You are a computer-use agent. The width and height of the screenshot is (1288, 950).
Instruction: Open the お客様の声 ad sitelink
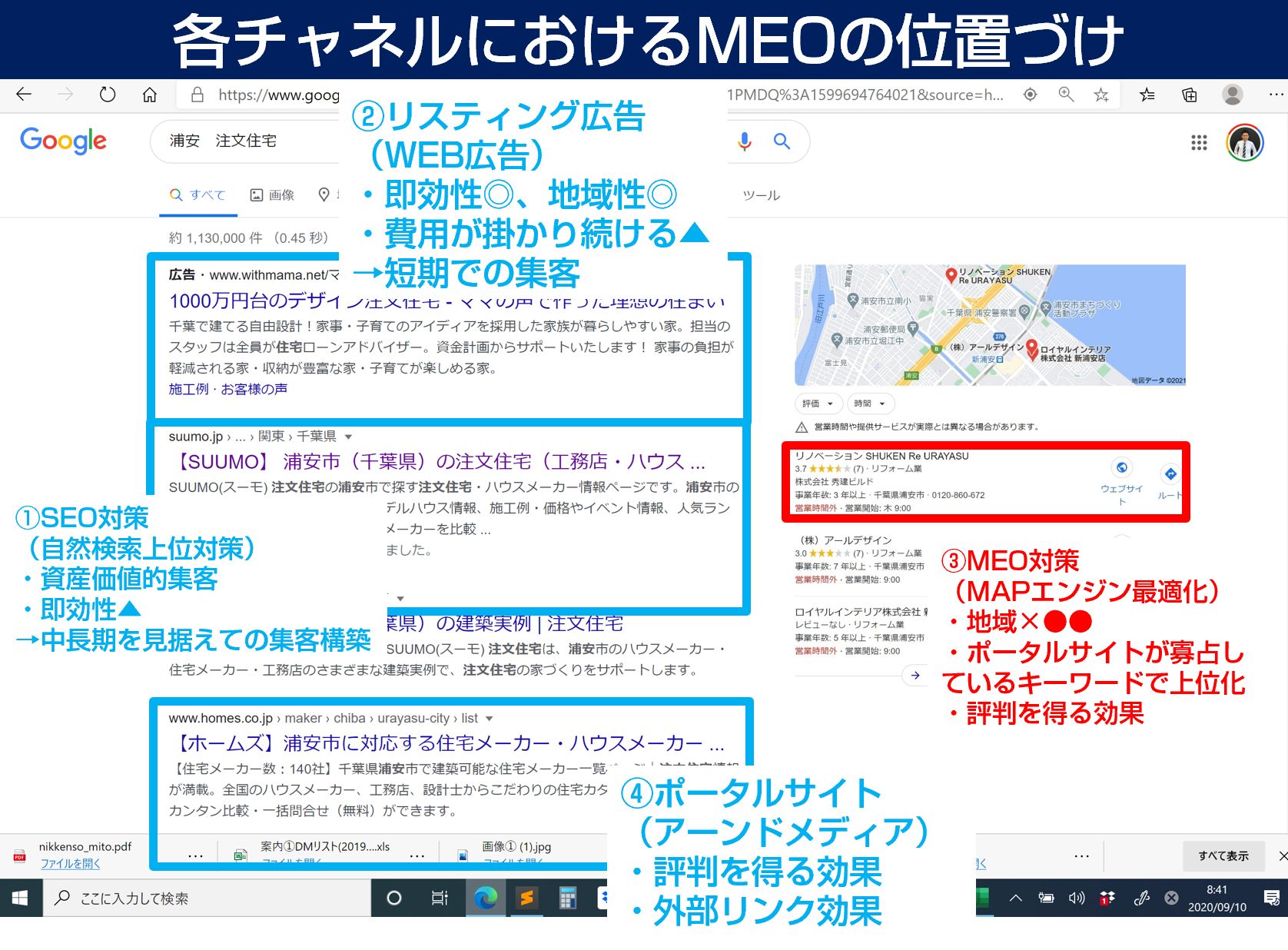pyautogui.click(x=254, y=389)
